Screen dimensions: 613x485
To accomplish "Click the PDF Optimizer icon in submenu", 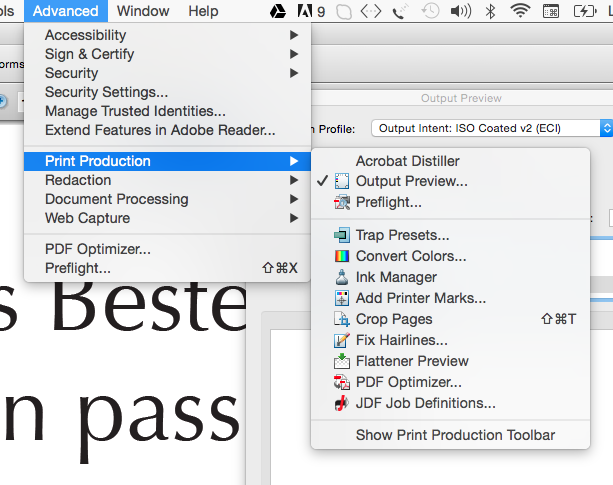I will pos(342,382).
